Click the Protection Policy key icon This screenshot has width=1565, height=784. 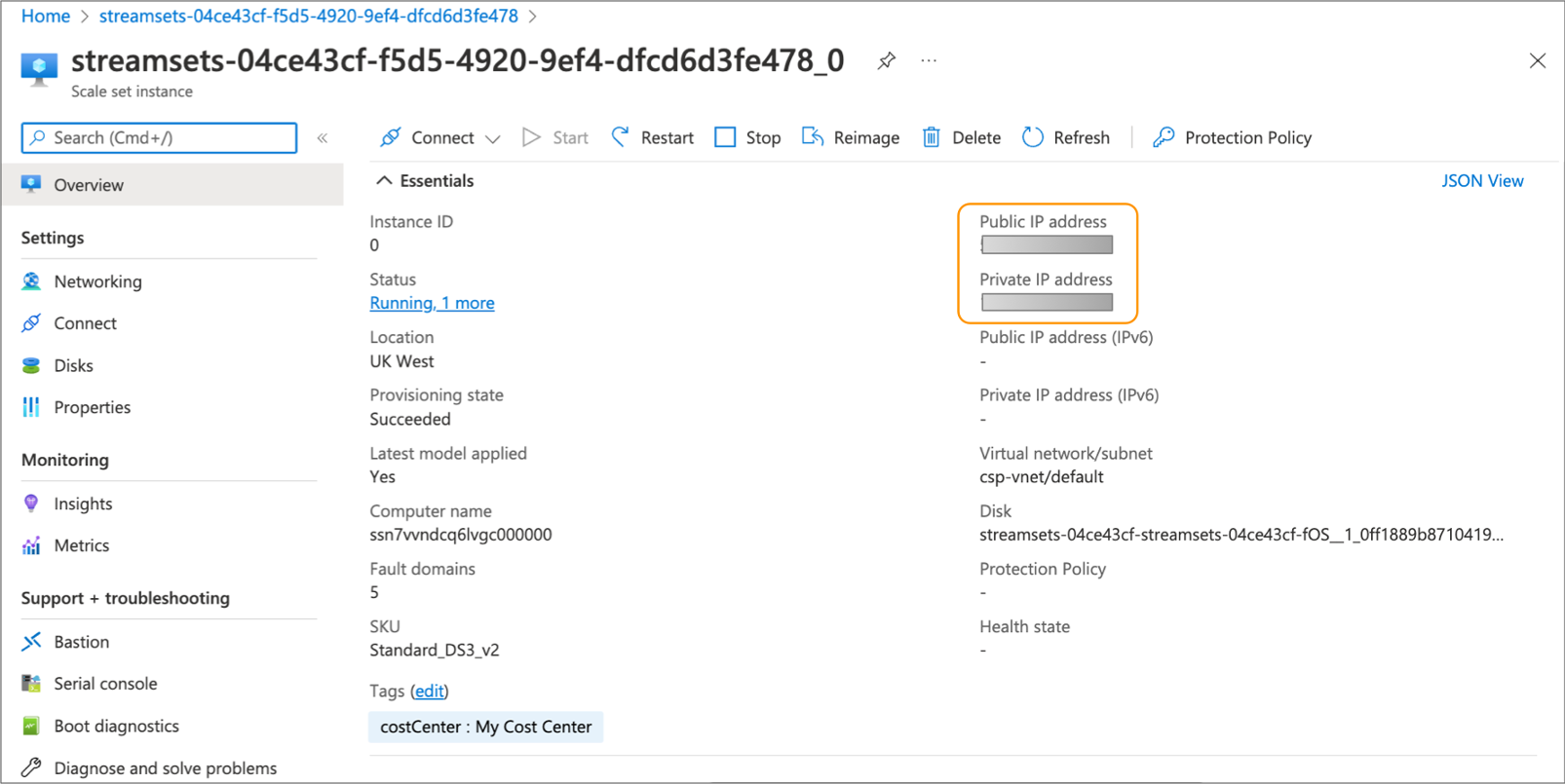coord(1164,137)
